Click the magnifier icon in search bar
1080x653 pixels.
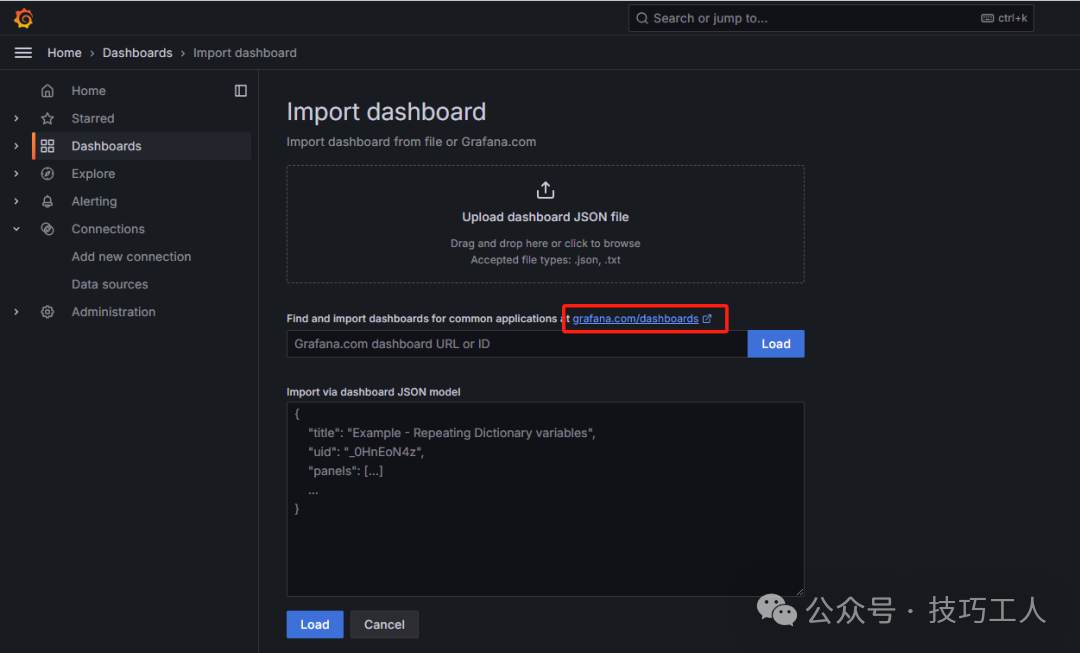(642, 18)
